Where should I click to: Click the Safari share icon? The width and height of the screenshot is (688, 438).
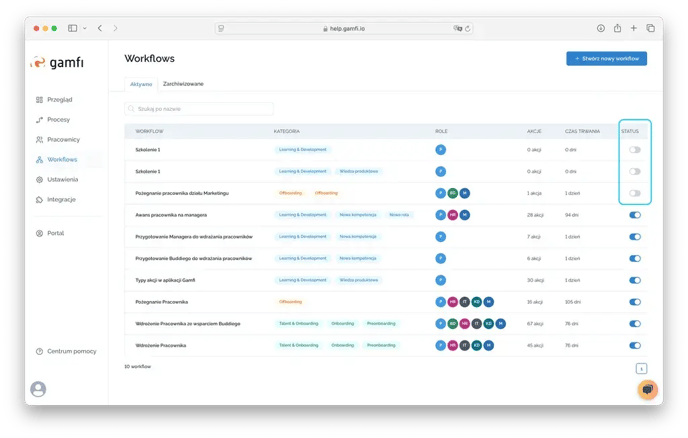pos(617,28)
